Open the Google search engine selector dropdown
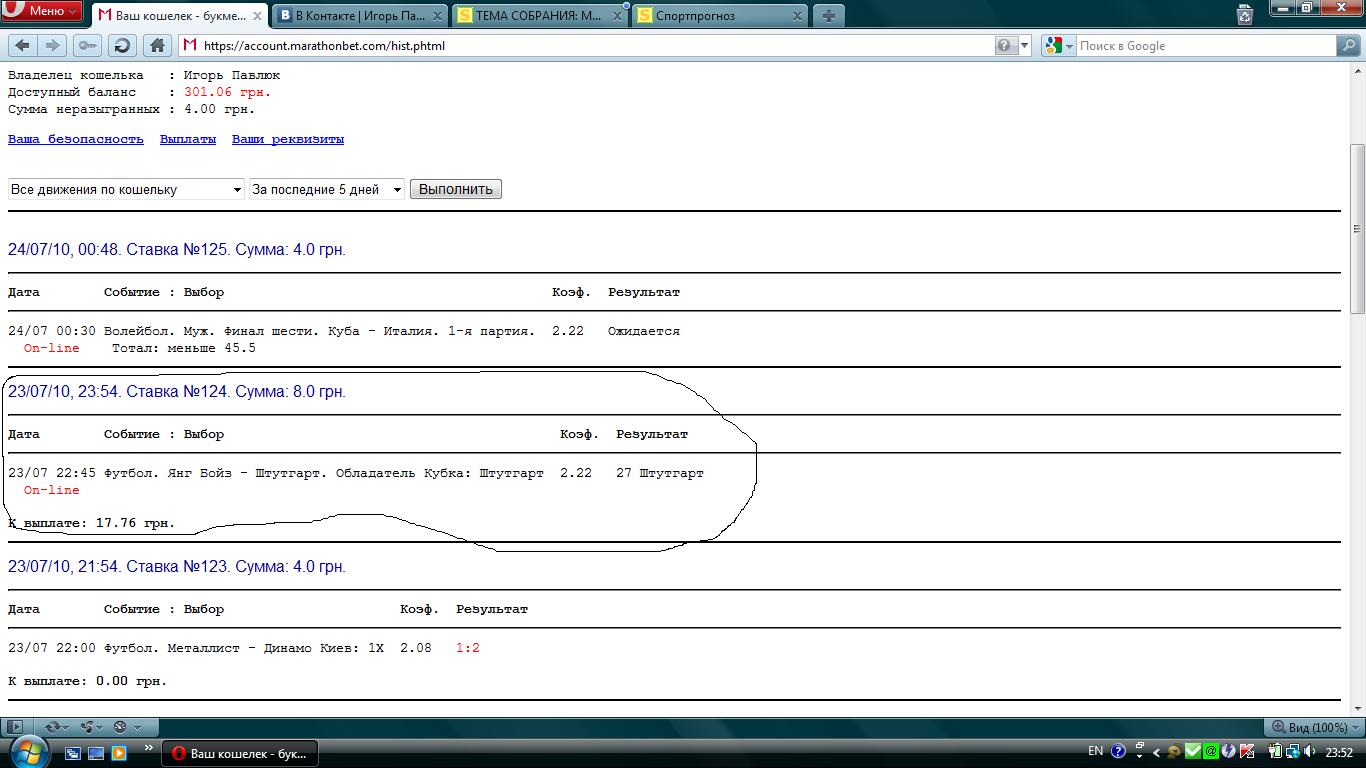Screen dimensions: 1366x768 pos(1058,45)
